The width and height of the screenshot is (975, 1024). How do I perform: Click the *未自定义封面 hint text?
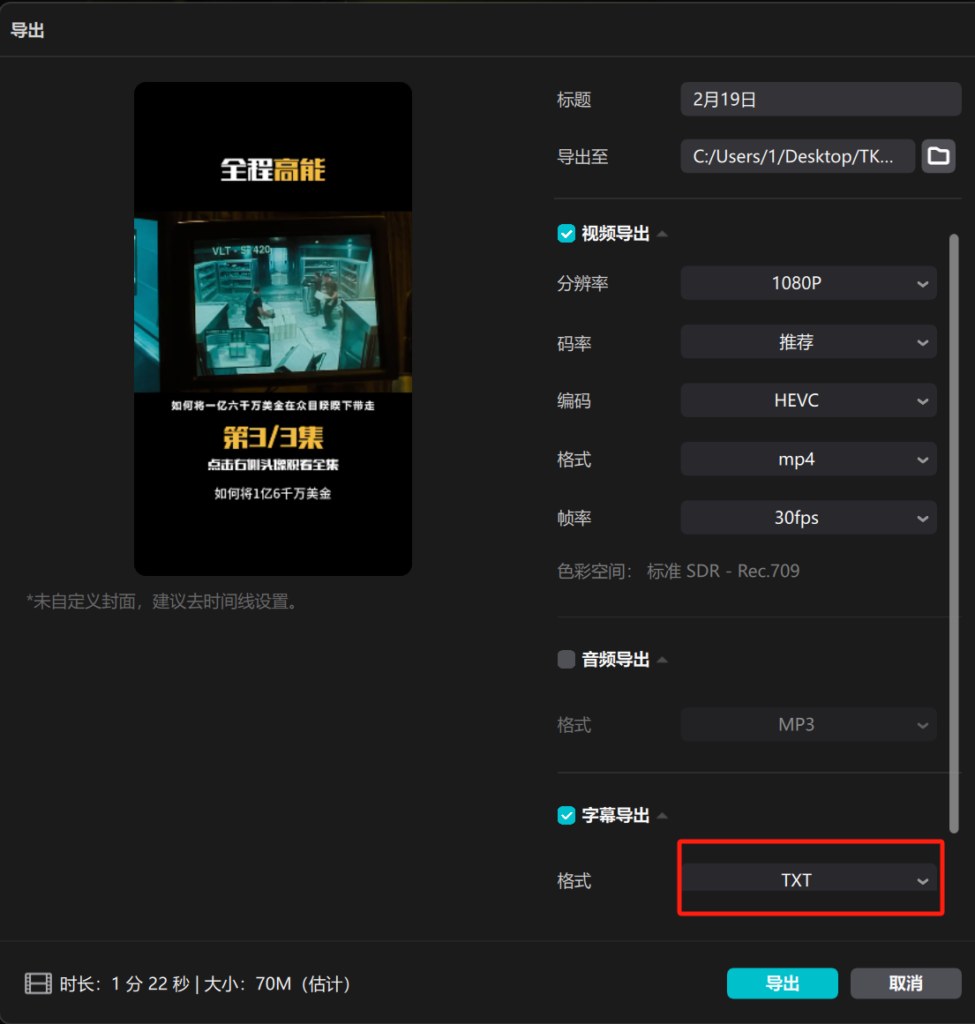click(162, 601)
